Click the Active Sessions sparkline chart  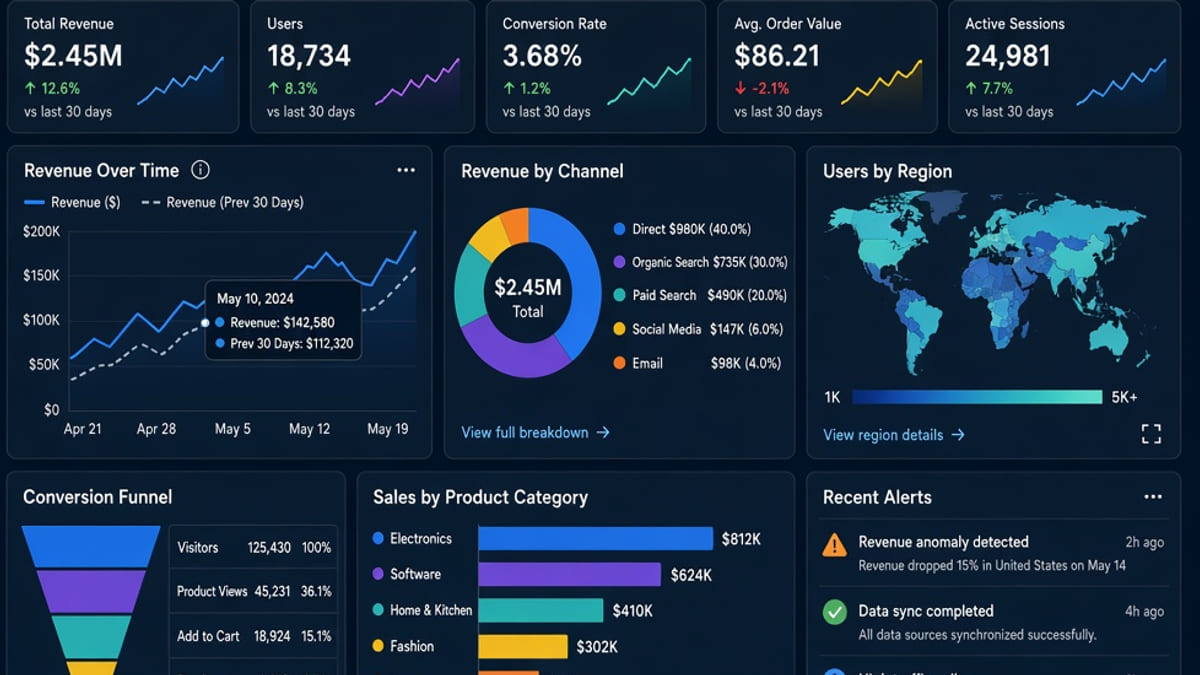tap(1121, 80)
